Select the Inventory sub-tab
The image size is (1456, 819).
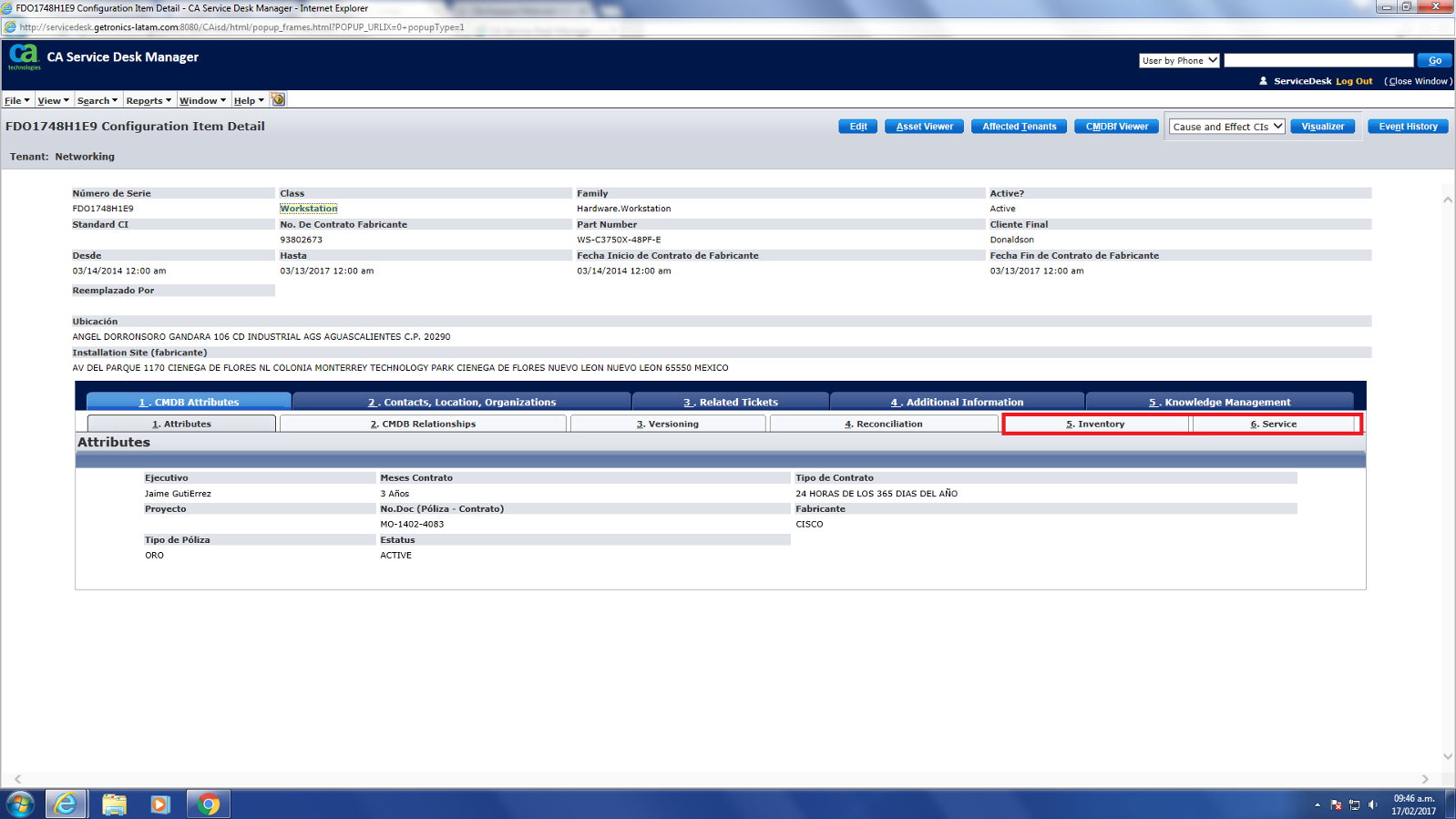tap(1095, 424)
